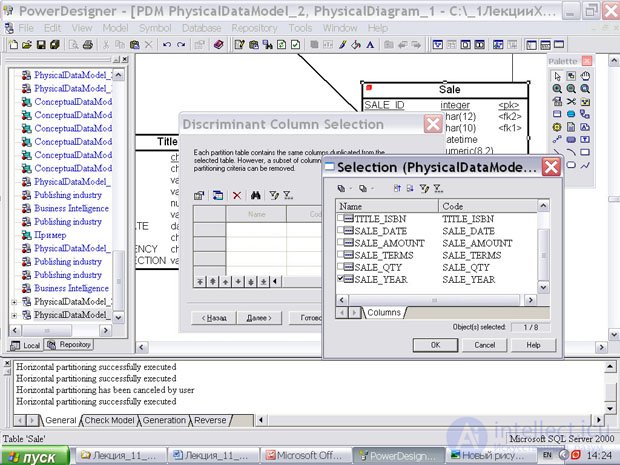620x465 pixels.
Task: Click OK in the Selection dialog
Action: [435, 345]
